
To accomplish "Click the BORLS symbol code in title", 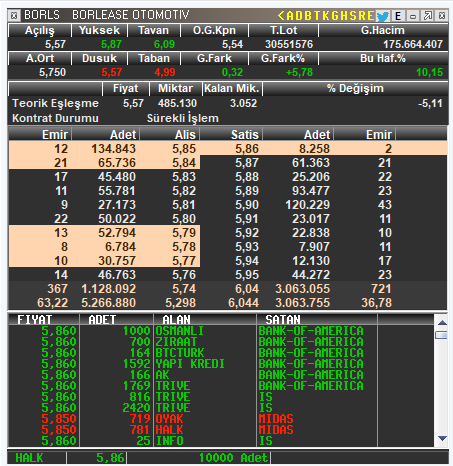I will click(x=42, y=15).
